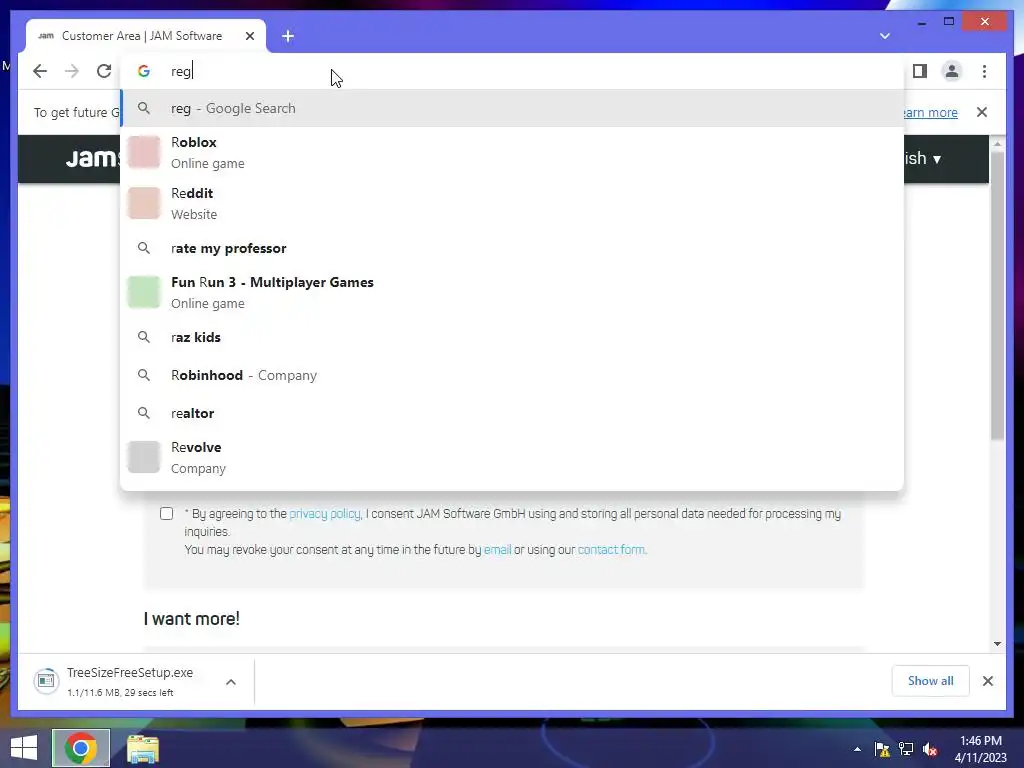Select 'raz kids' suggestion
The image size is (1024, 768).
click(513, 337)
